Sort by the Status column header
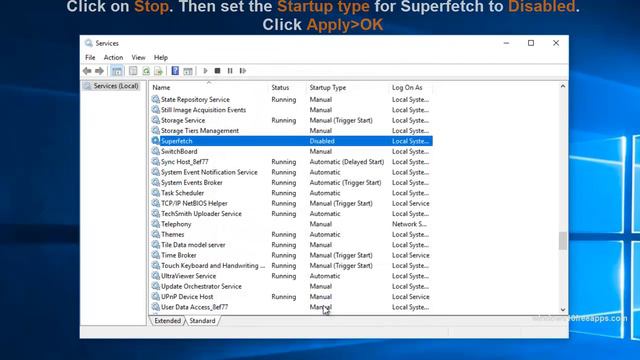Screen dimensions: 640x360 pyautogui.click(x=287, y=87)
